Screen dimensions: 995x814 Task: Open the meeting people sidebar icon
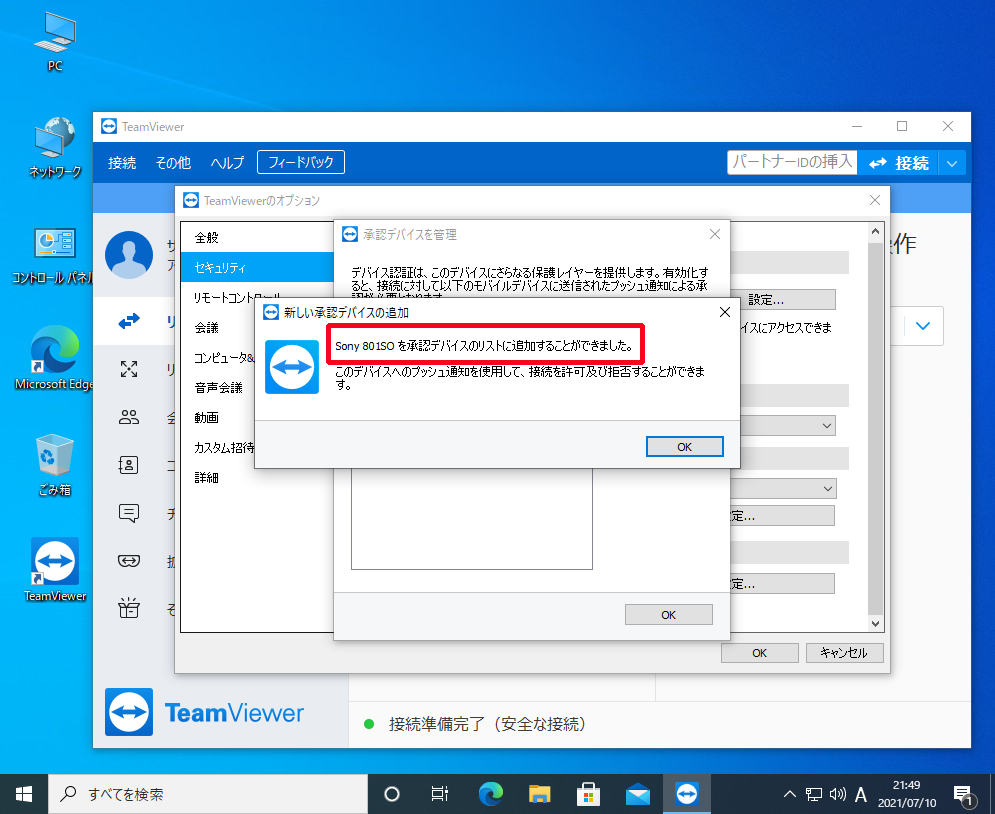[x=129, y=418]
